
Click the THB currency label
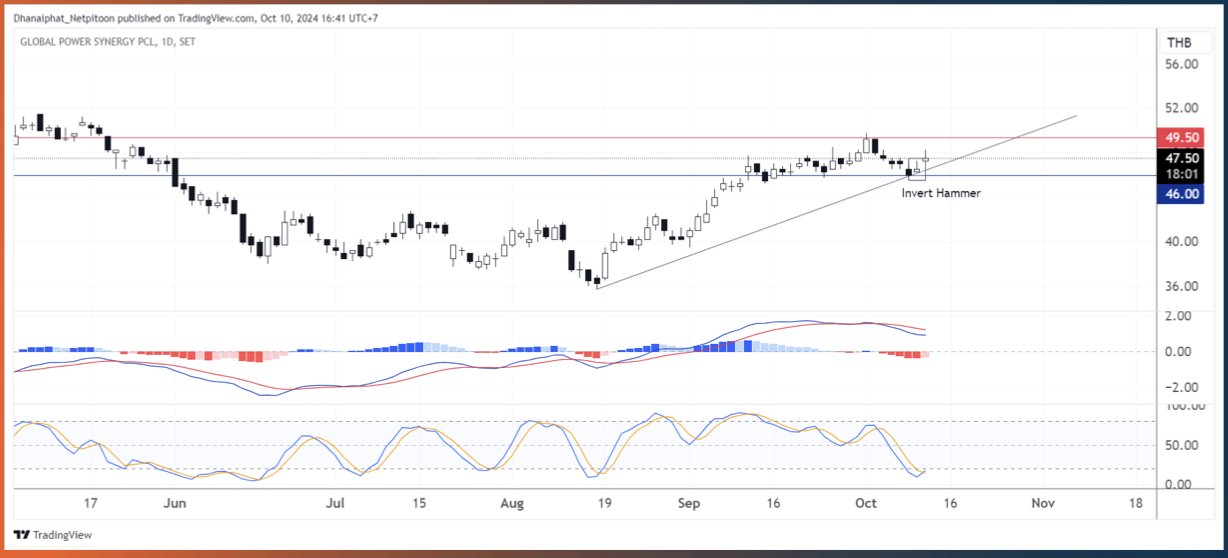click(1180, 43)
